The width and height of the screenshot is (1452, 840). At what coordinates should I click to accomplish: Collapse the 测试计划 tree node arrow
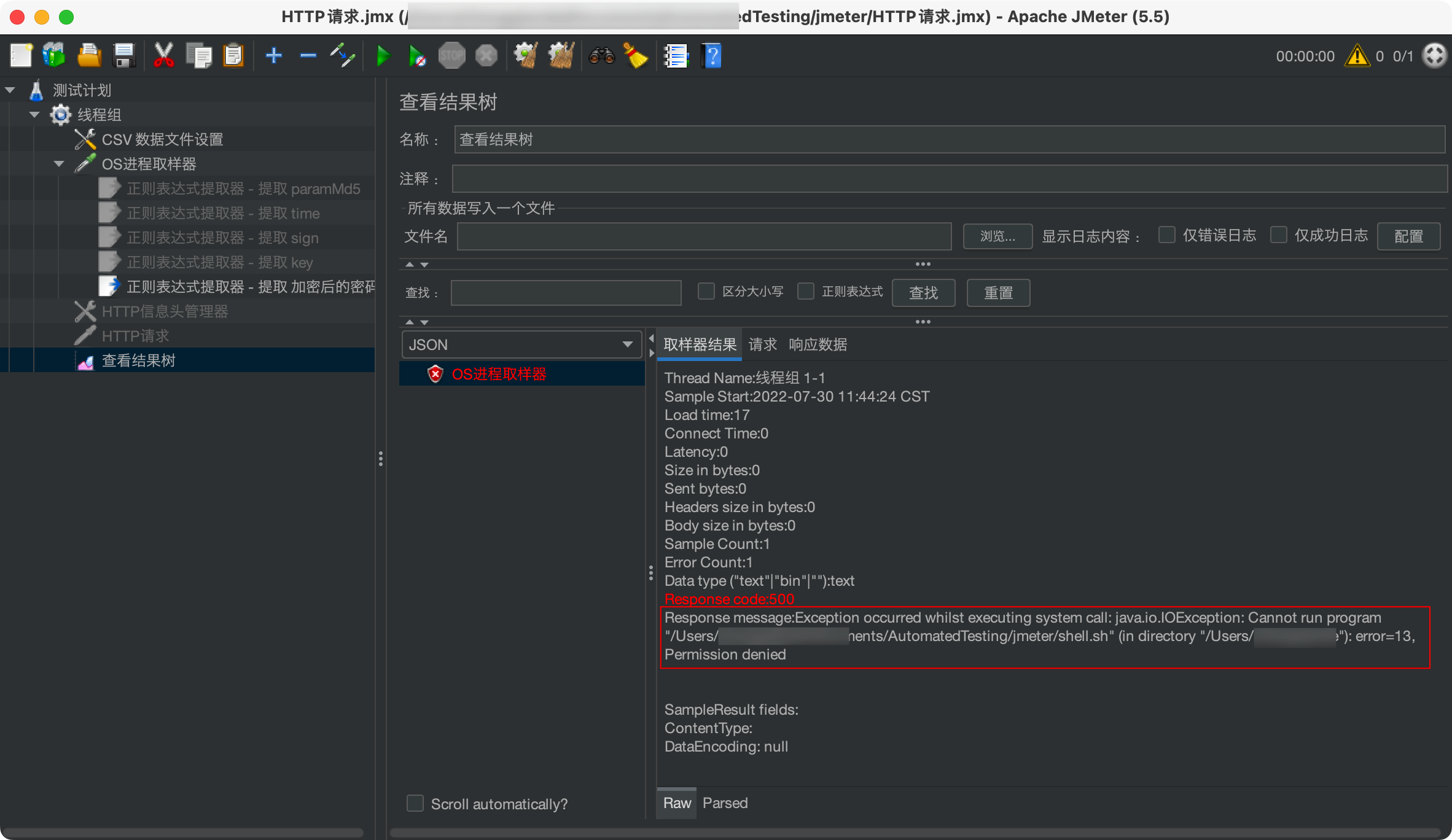coord(10,90)
